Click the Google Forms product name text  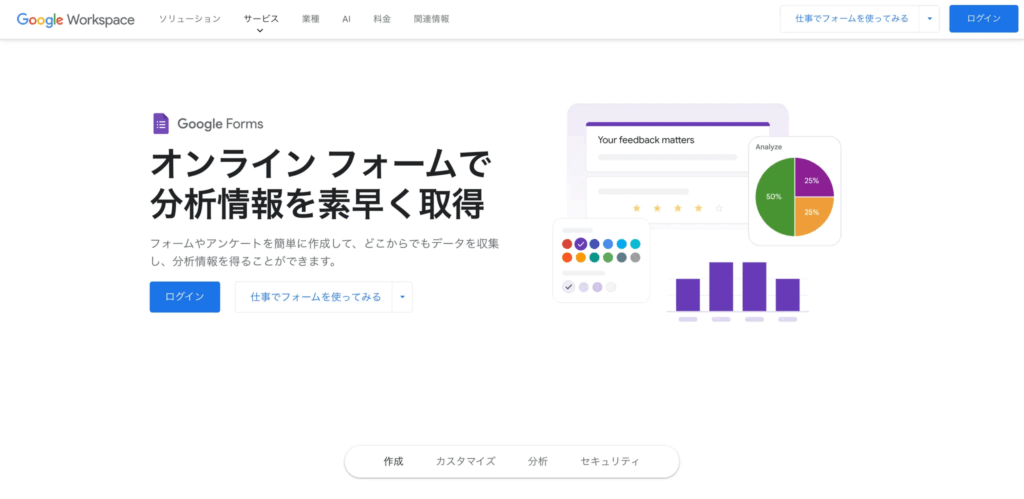coord(221,124)
